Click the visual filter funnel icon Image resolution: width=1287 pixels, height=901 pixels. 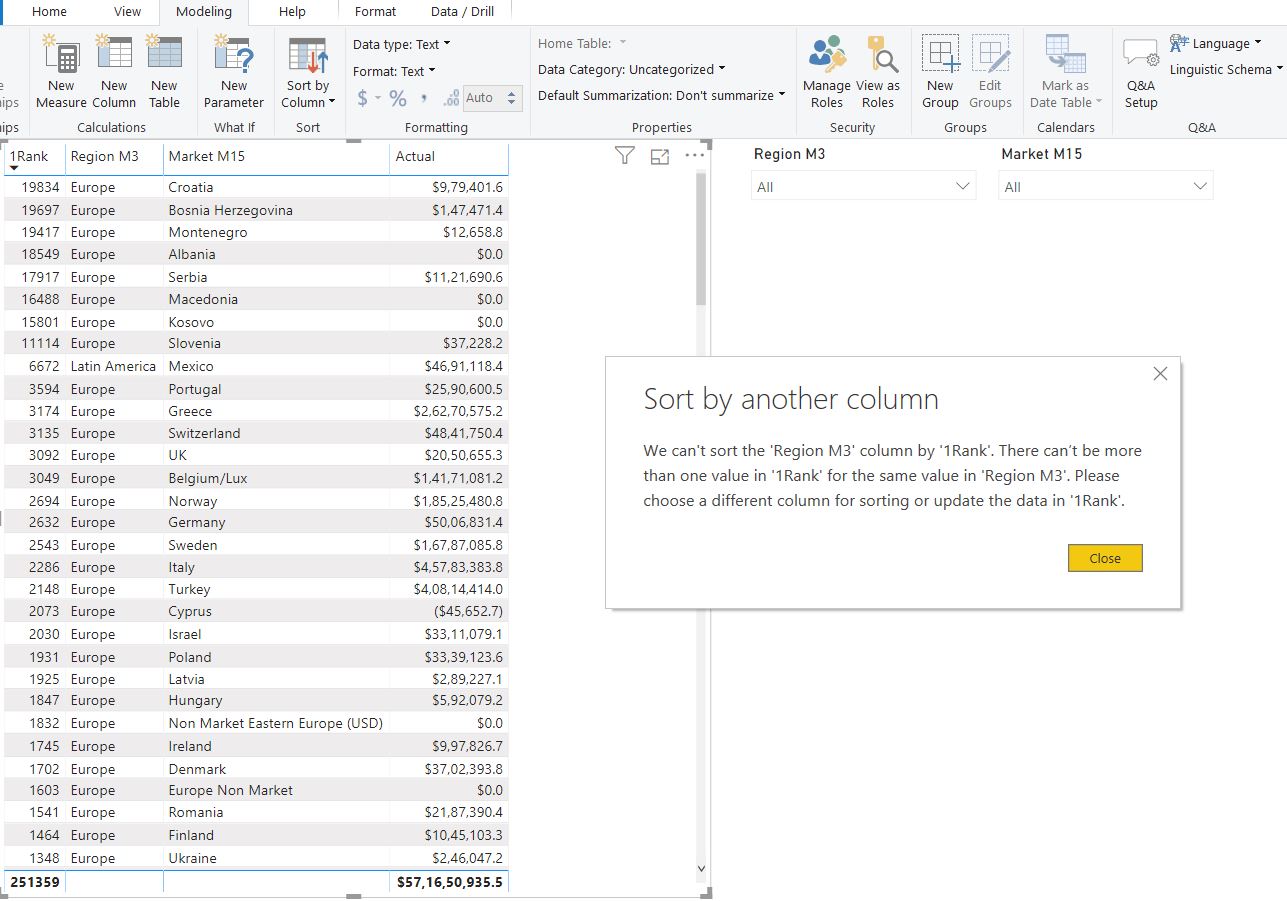(x=625, y=155)
